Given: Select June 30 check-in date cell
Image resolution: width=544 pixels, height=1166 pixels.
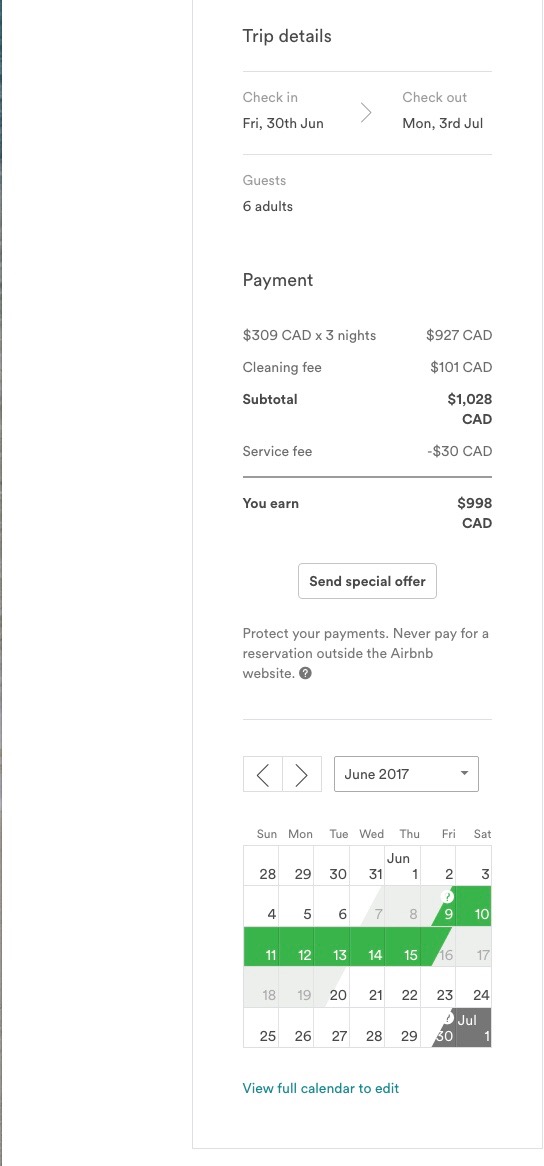Looking at the screenshot, I should pos(438,1028).
